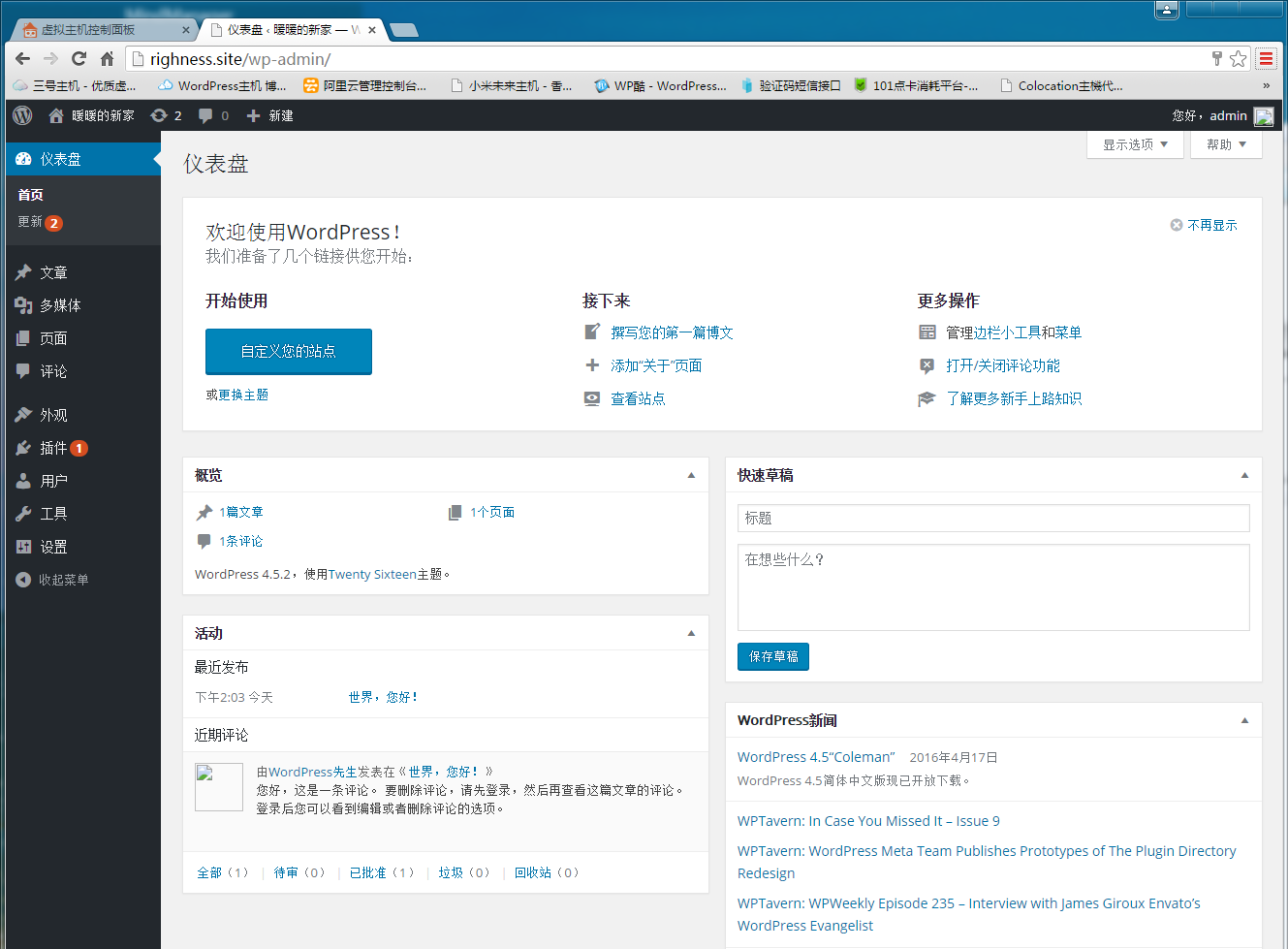The width and height of the screenshot is (1288, 949).
Task: Click the 自定义您的站点 button
Action: point(289,351)
